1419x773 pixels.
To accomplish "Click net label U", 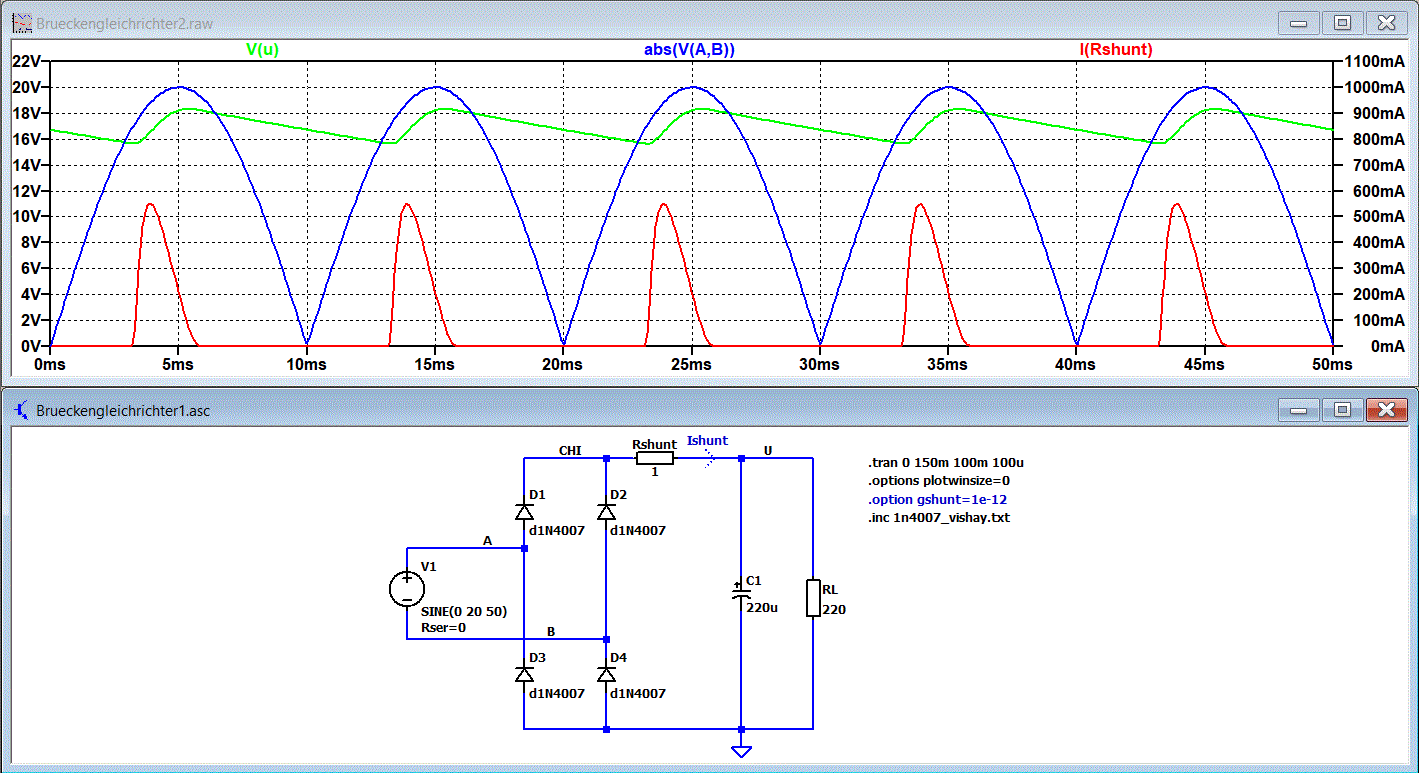I will (768, 451).
